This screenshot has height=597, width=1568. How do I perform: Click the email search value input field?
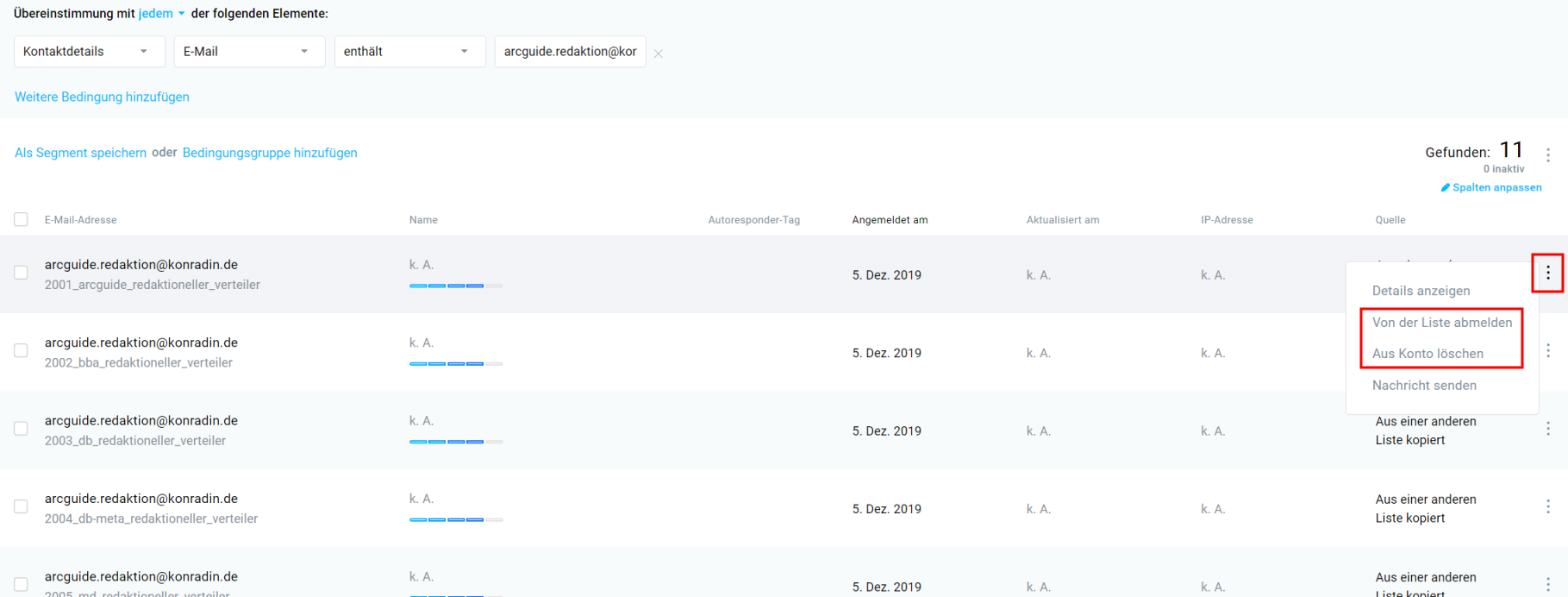pos(570,52)
